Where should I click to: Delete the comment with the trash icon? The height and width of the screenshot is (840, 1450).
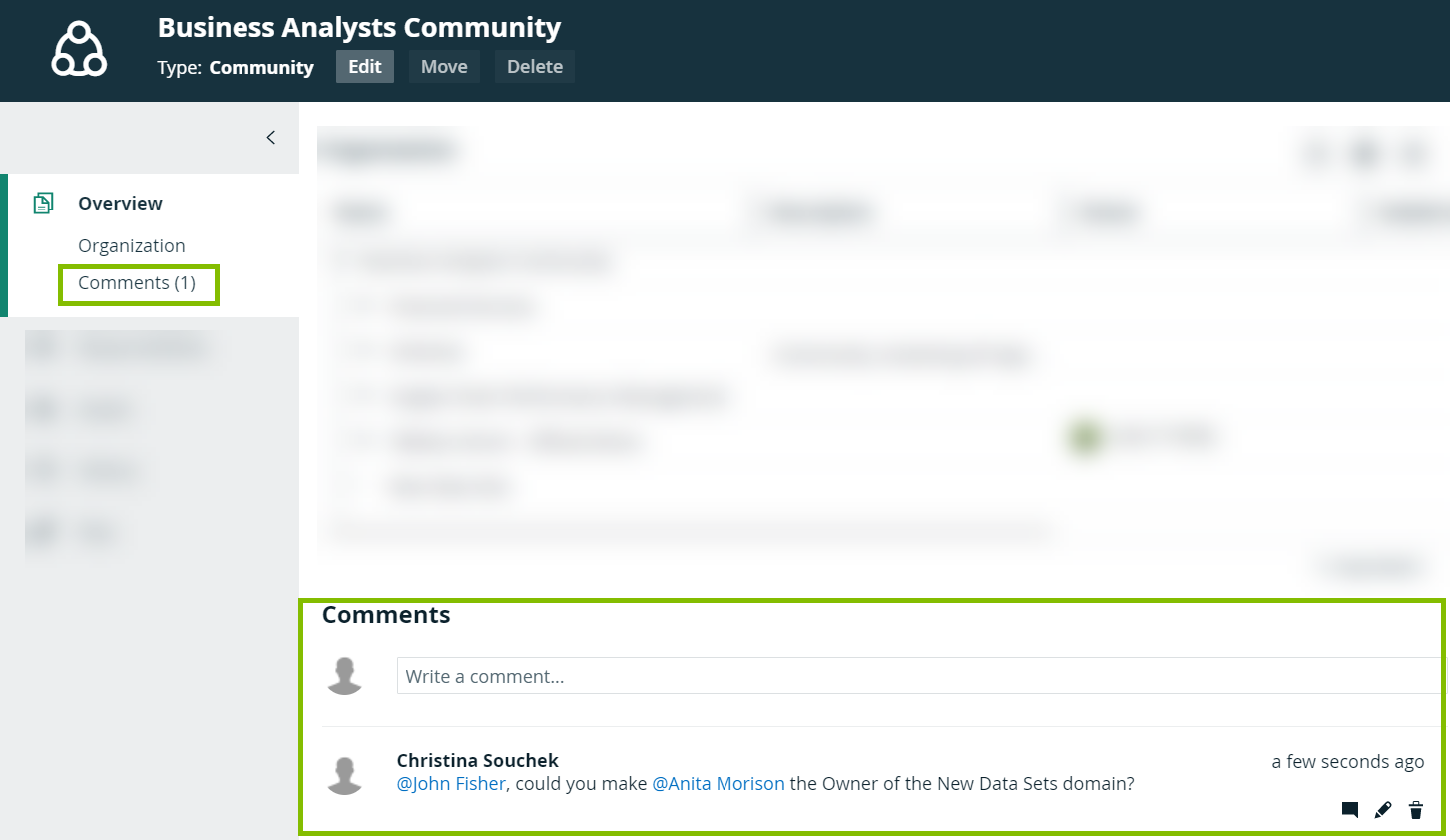[1416, 810]
